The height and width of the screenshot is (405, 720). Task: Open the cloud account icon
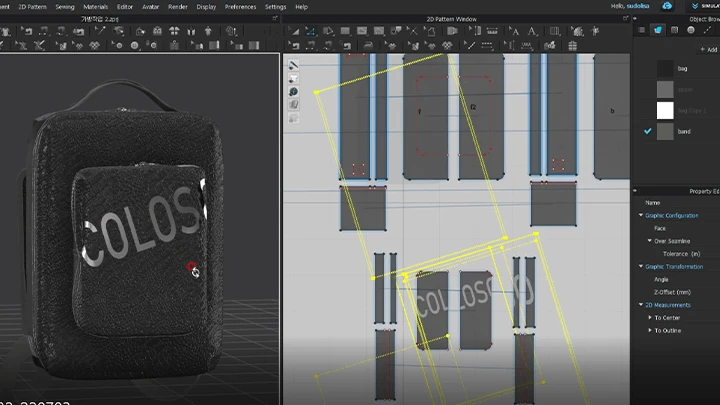point(667,6)
